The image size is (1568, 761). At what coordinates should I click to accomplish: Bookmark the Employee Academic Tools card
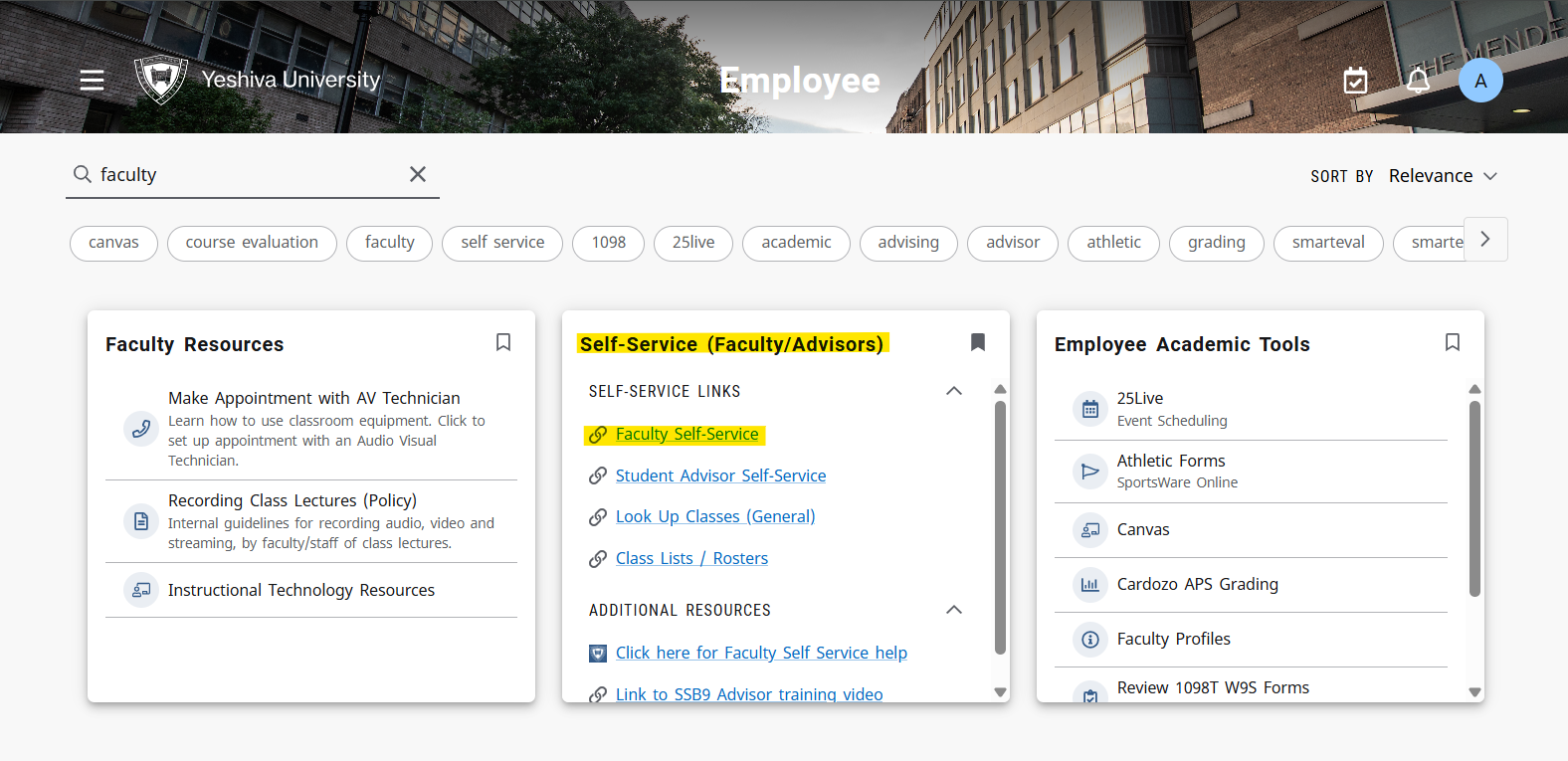[1453, 342]
